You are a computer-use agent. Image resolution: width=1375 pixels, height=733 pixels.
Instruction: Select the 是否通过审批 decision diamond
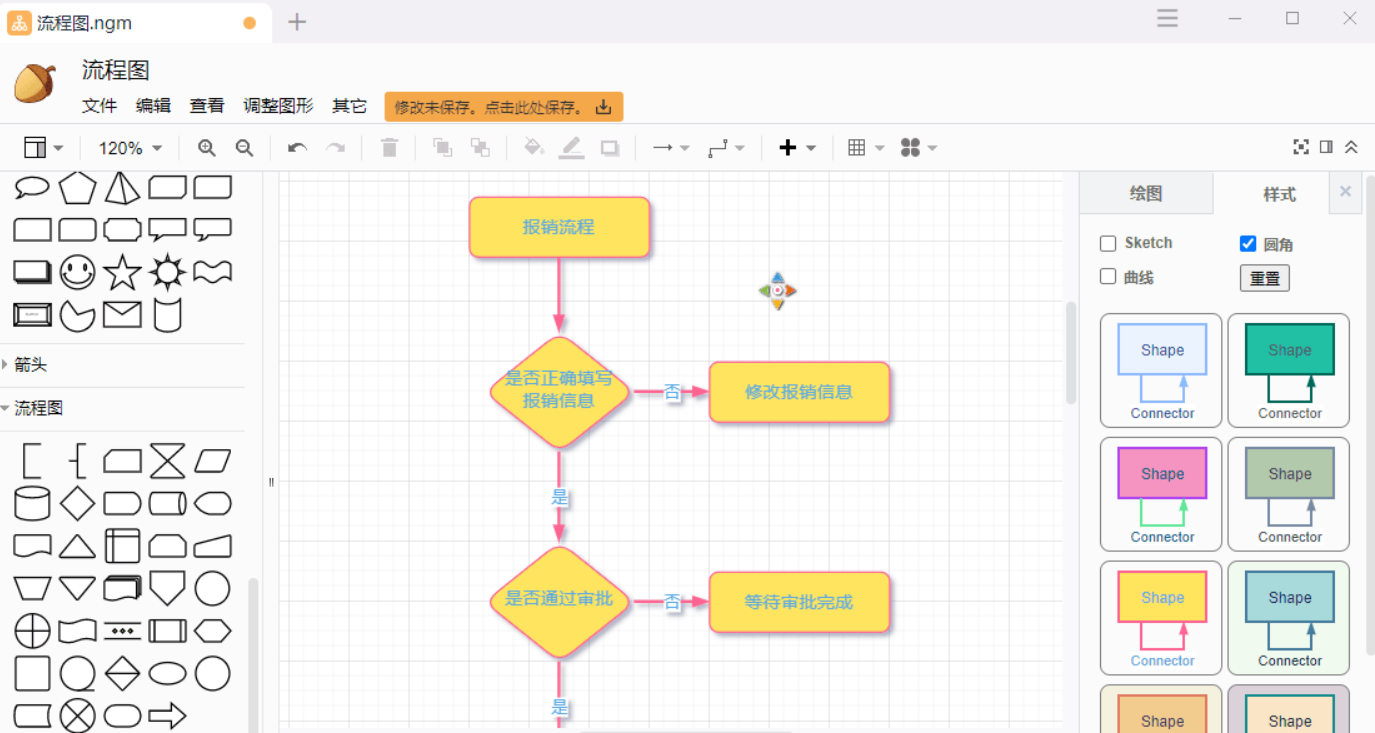559,601
